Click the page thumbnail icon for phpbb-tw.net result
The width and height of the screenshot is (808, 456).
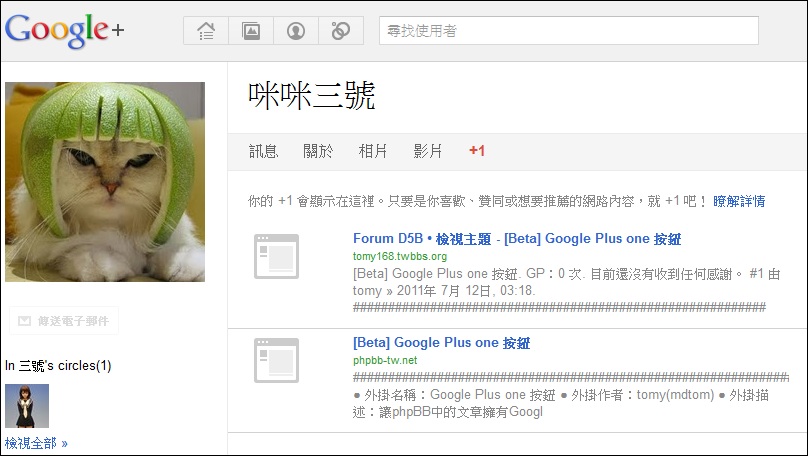click(x=276, y=360)
